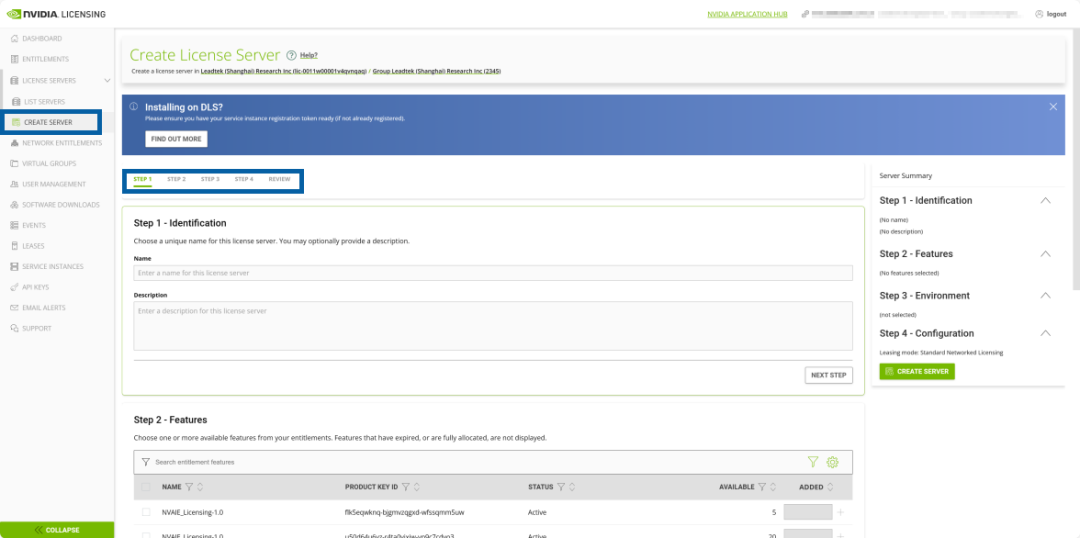The width and height of the screenshot is (1080, 538).
Task: Focus the Description text area
Action: 493,326
